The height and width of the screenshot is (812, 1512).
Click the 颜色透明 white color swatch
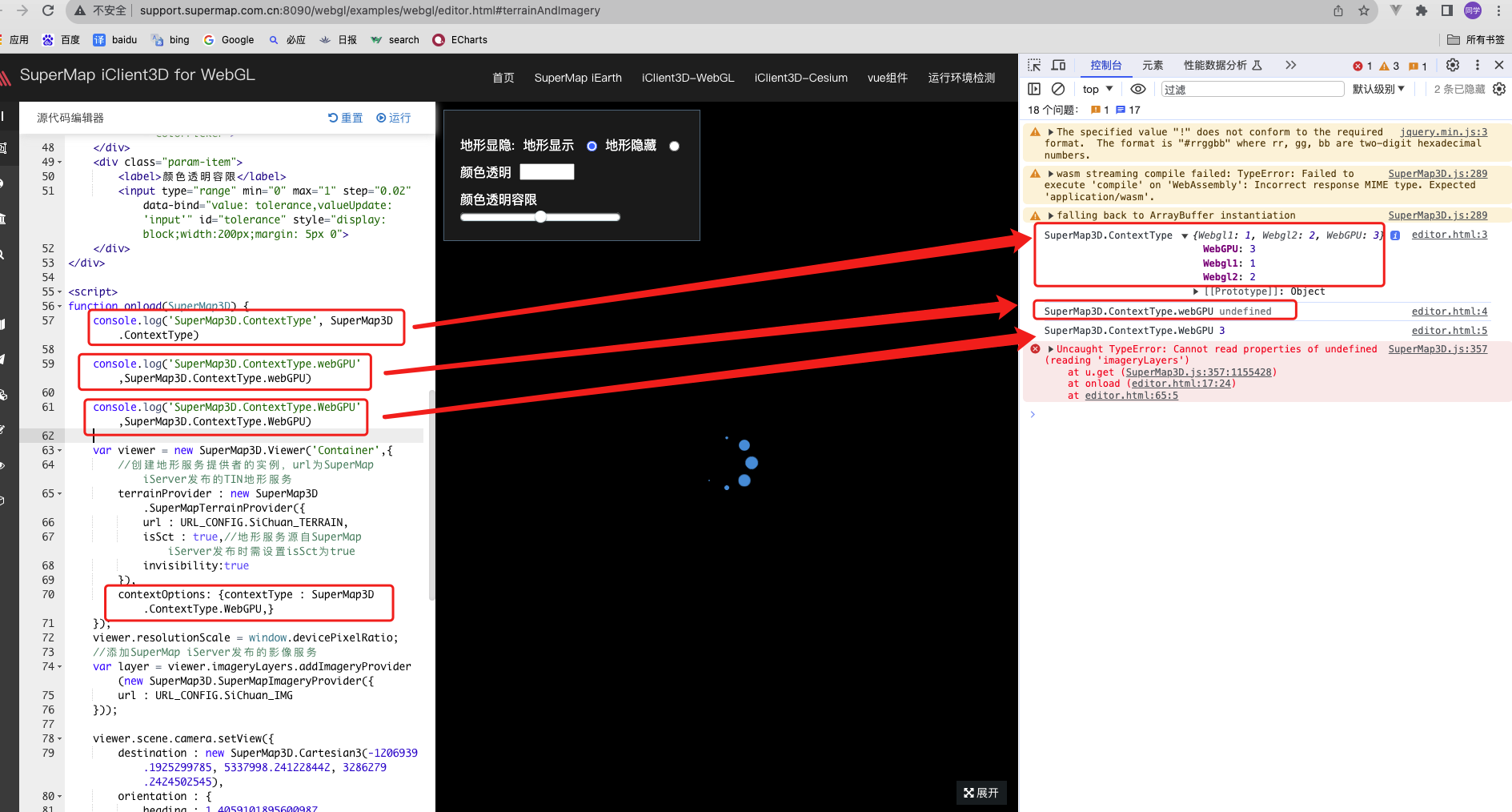coord(547,171)
